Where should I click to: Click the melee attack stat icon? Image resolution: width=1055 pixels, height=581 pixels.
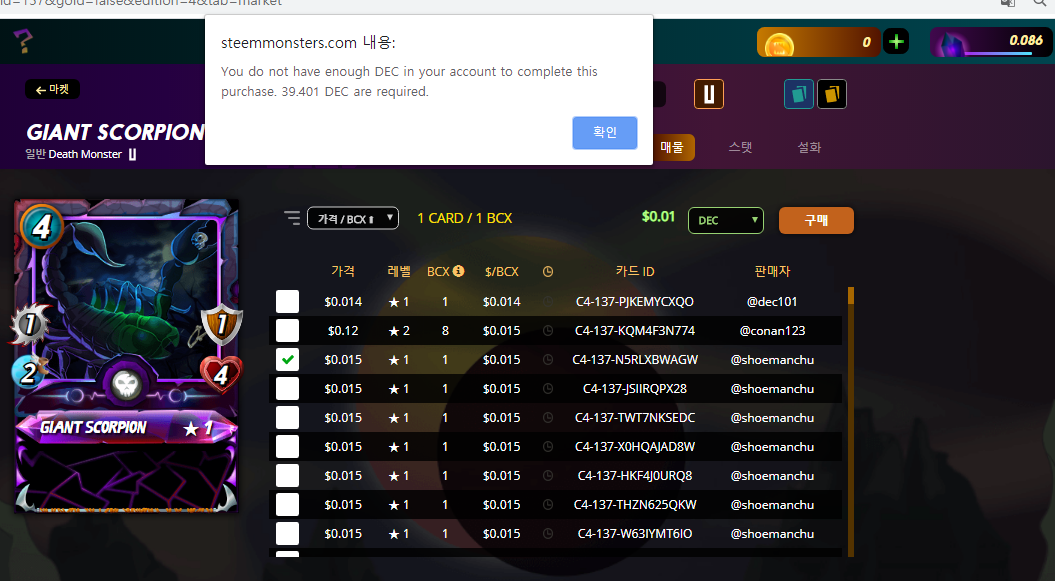pos(30,324)
